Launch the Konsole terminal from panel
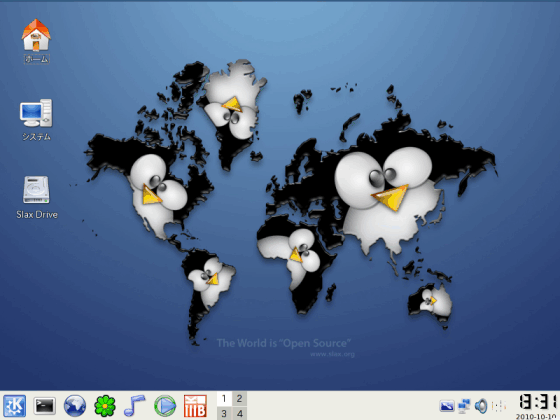560x420 pixels. tap(45, 406)
